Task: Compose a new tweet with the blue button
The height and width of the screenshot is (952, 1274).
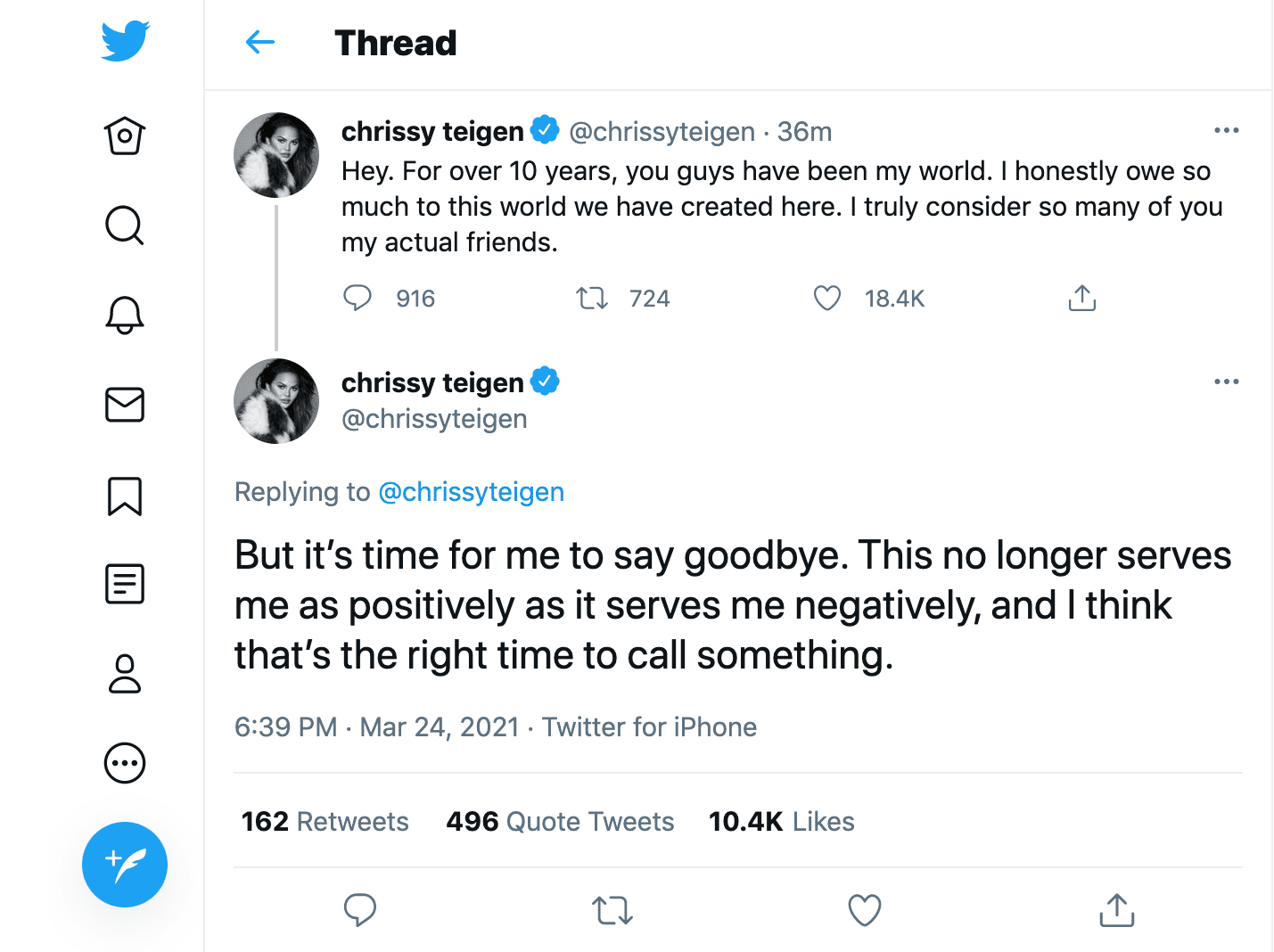Action: point(124,864)
